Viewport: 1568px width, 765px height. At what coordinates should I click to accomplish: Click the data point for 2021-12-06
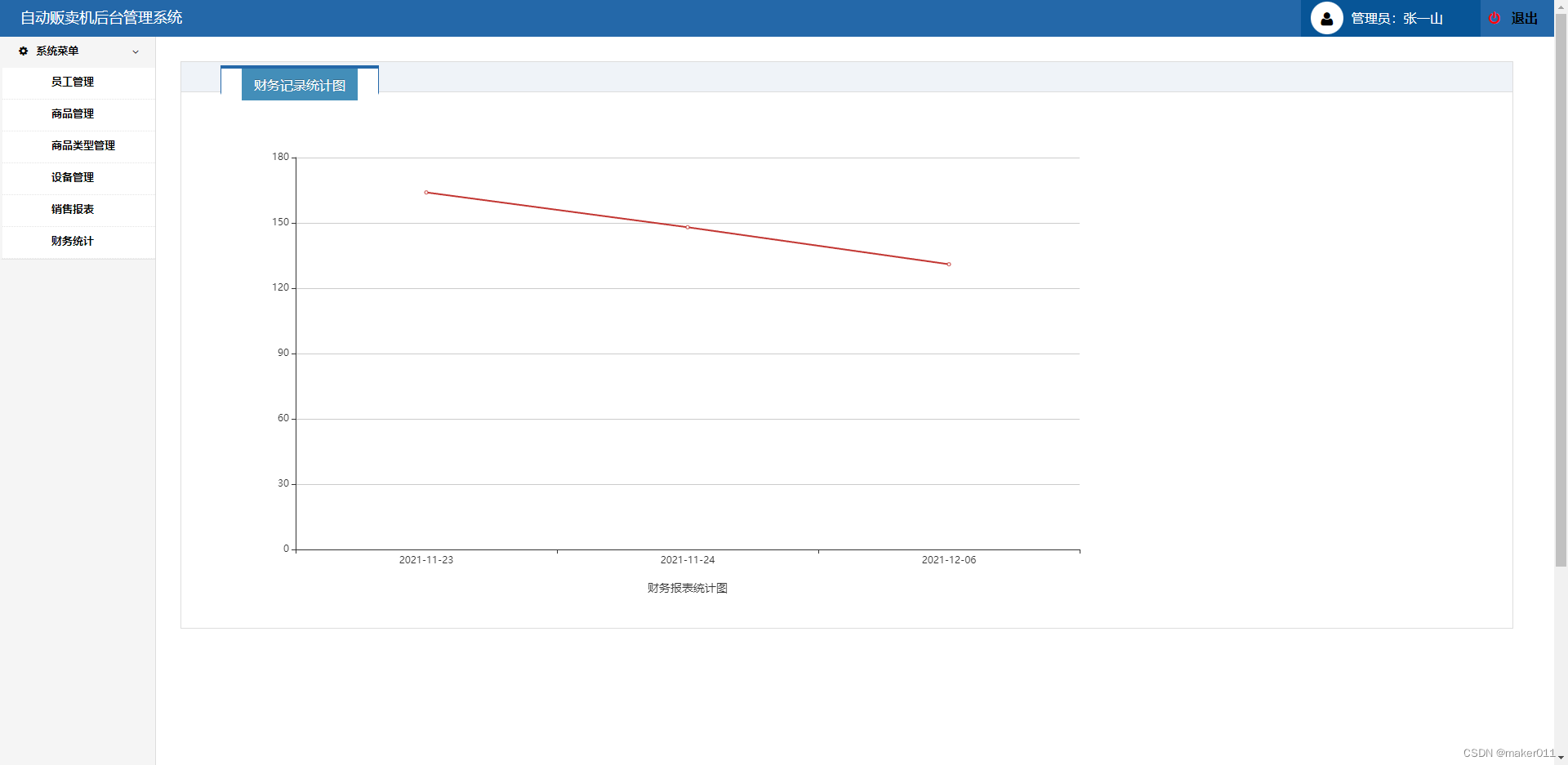[949, 264]
